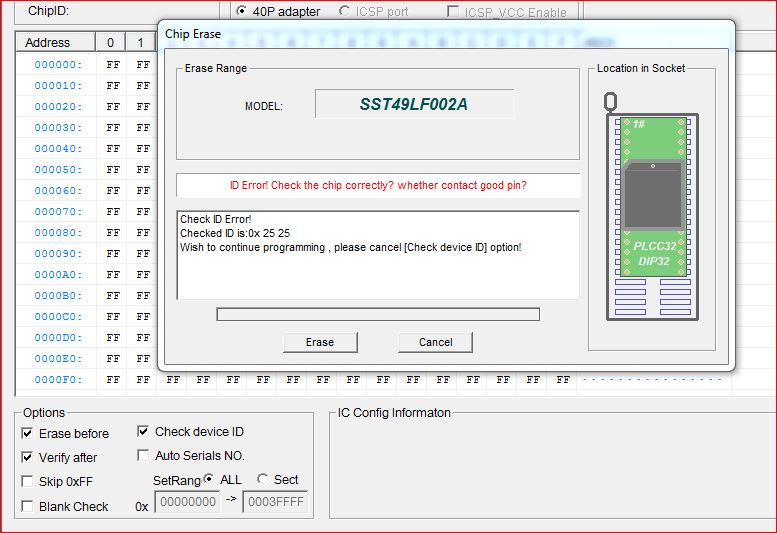Viewport: 777px width, 533px height.
Task: Select address row 000070:
Action: pyautogui.click(x=58, y=212)
